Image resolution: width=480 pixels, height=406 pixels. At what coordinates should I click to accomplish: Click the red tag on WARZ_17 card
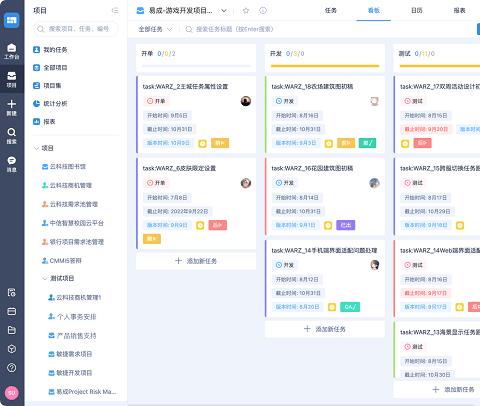click(423, 143)
